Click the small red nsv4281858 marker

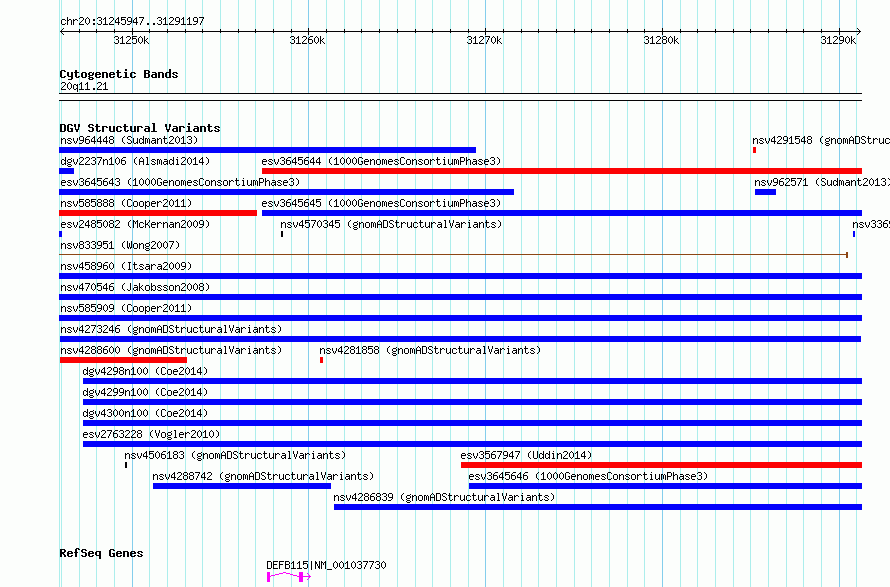[321, 360]
